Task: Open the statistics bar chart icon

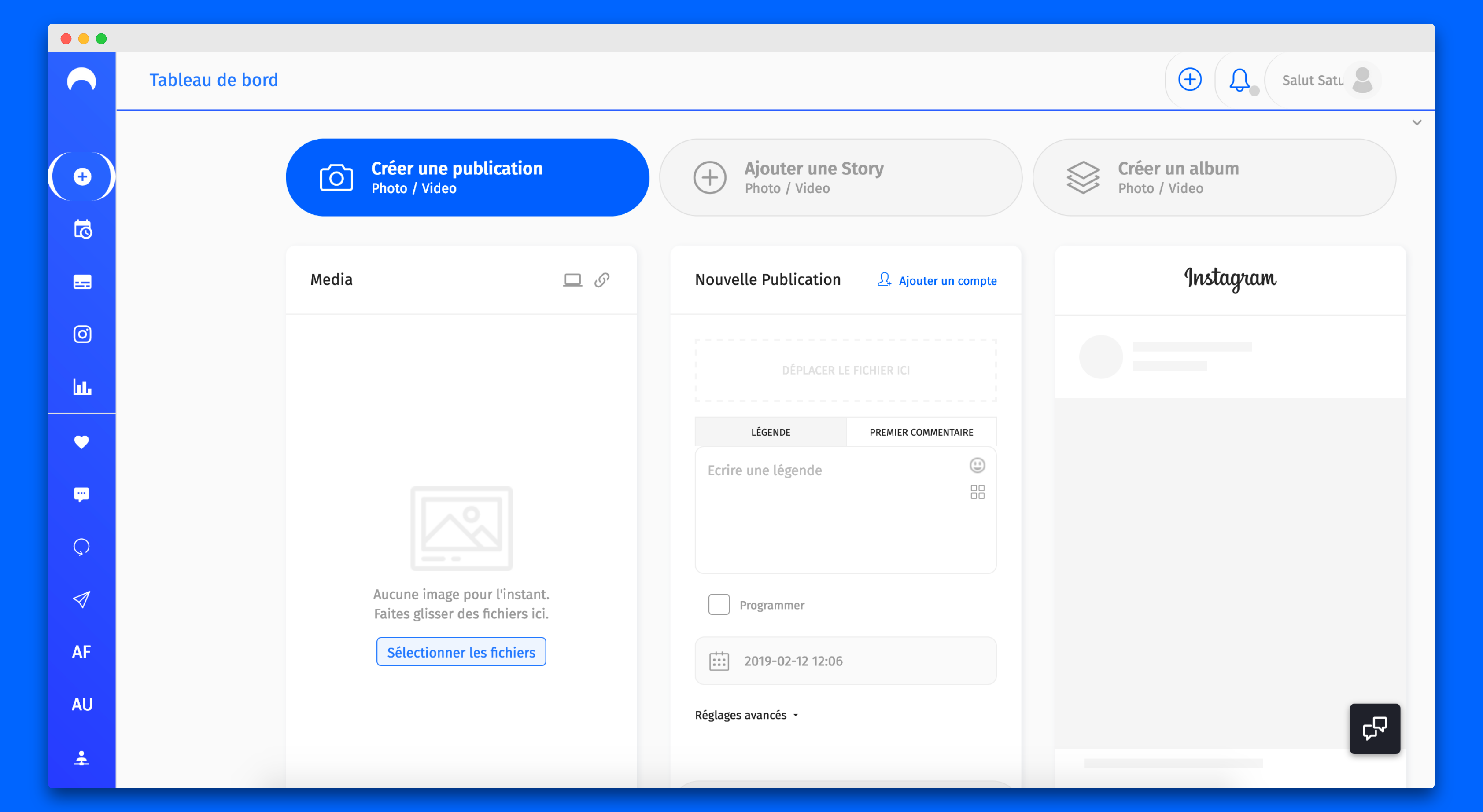Action: [x=82, y=387]
